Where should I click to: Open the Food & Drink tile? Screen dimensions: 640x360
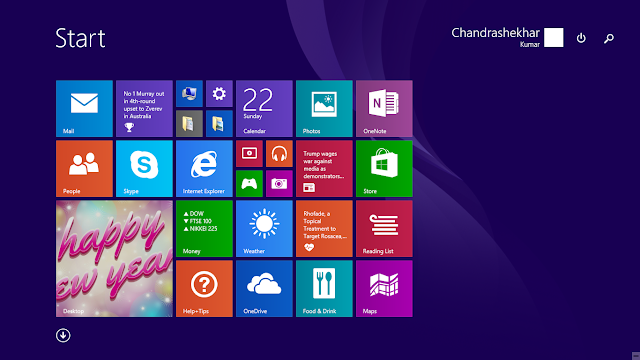324,289
